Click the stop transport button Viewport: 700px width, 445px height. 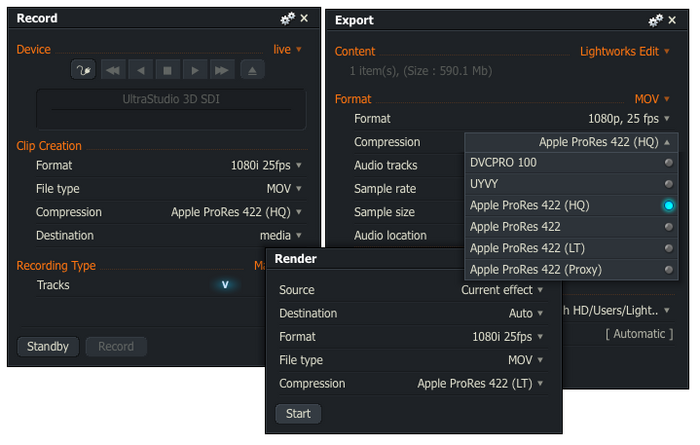click(168, 70)
